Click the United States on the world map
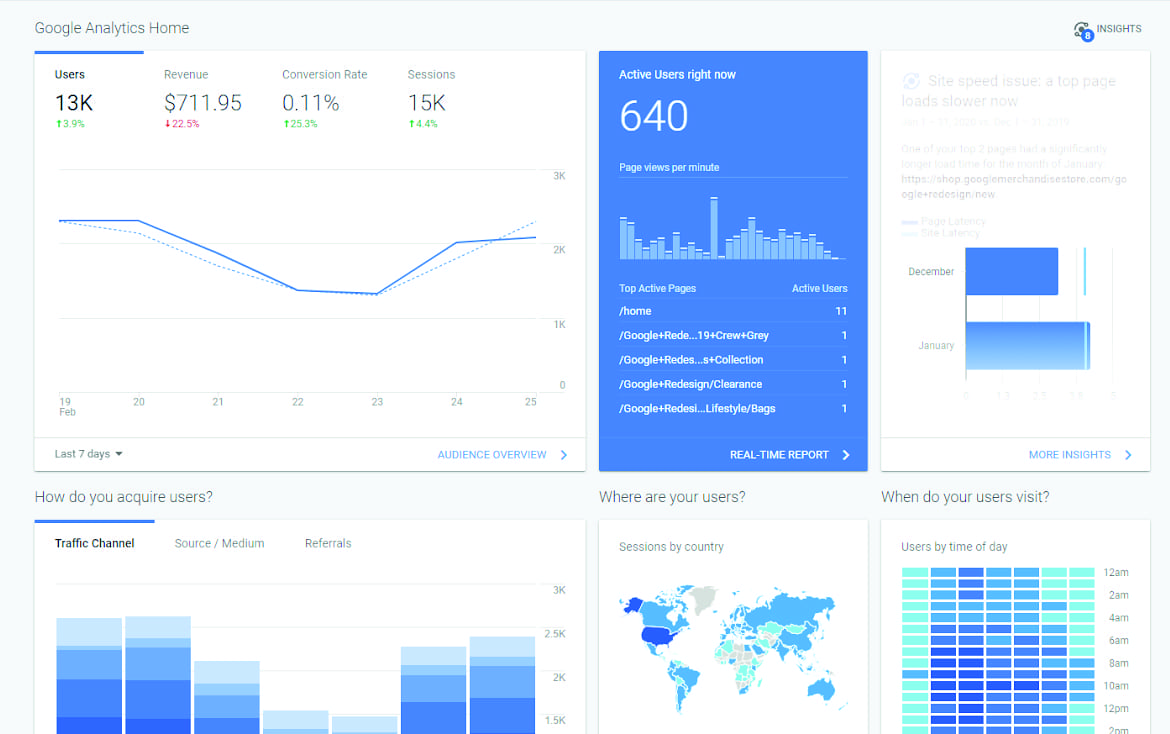Viewport: 1170px width, 734px height. pyautogui.click(x=659, y=636)
